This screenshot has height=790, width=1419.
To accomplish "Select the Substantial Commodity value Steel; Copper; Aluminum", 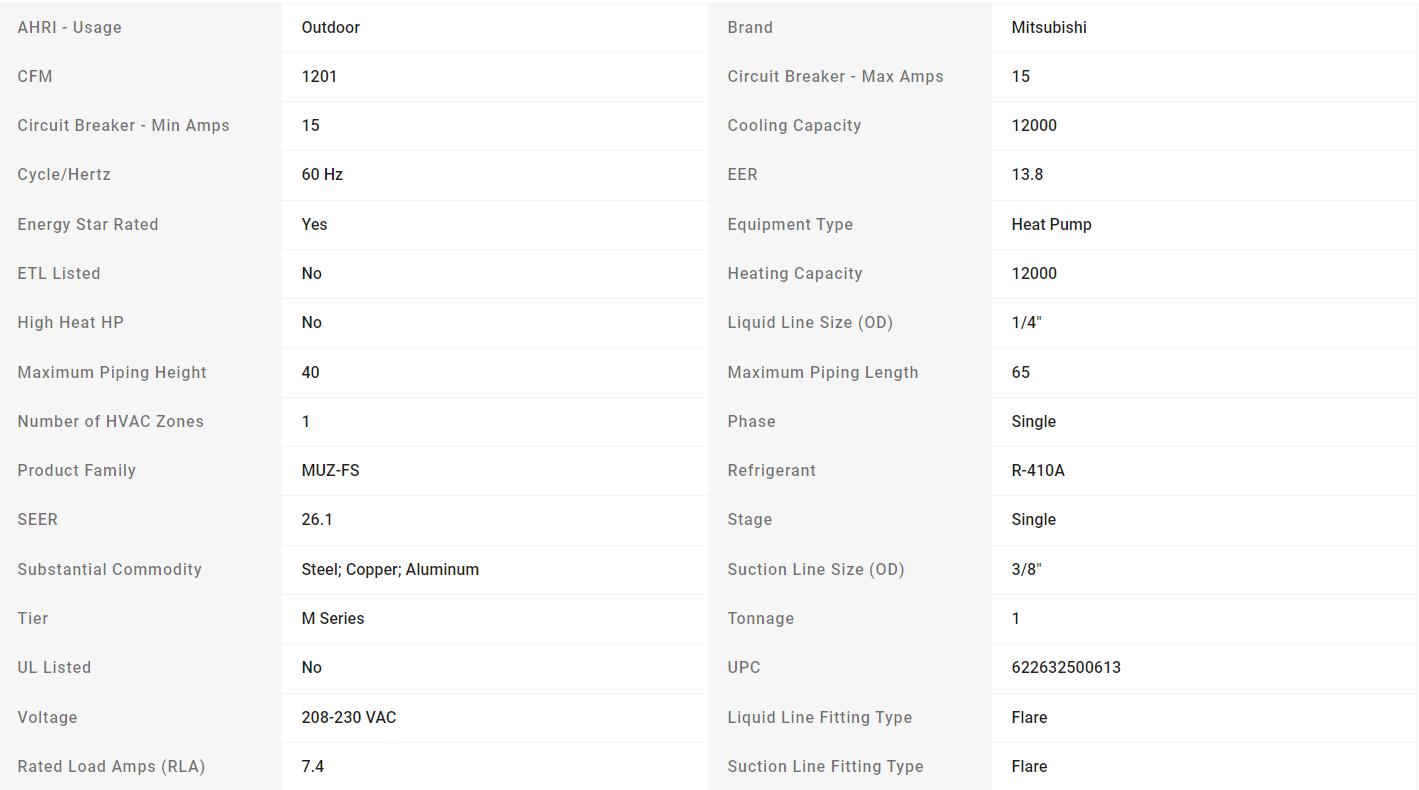I will (390, 569).
